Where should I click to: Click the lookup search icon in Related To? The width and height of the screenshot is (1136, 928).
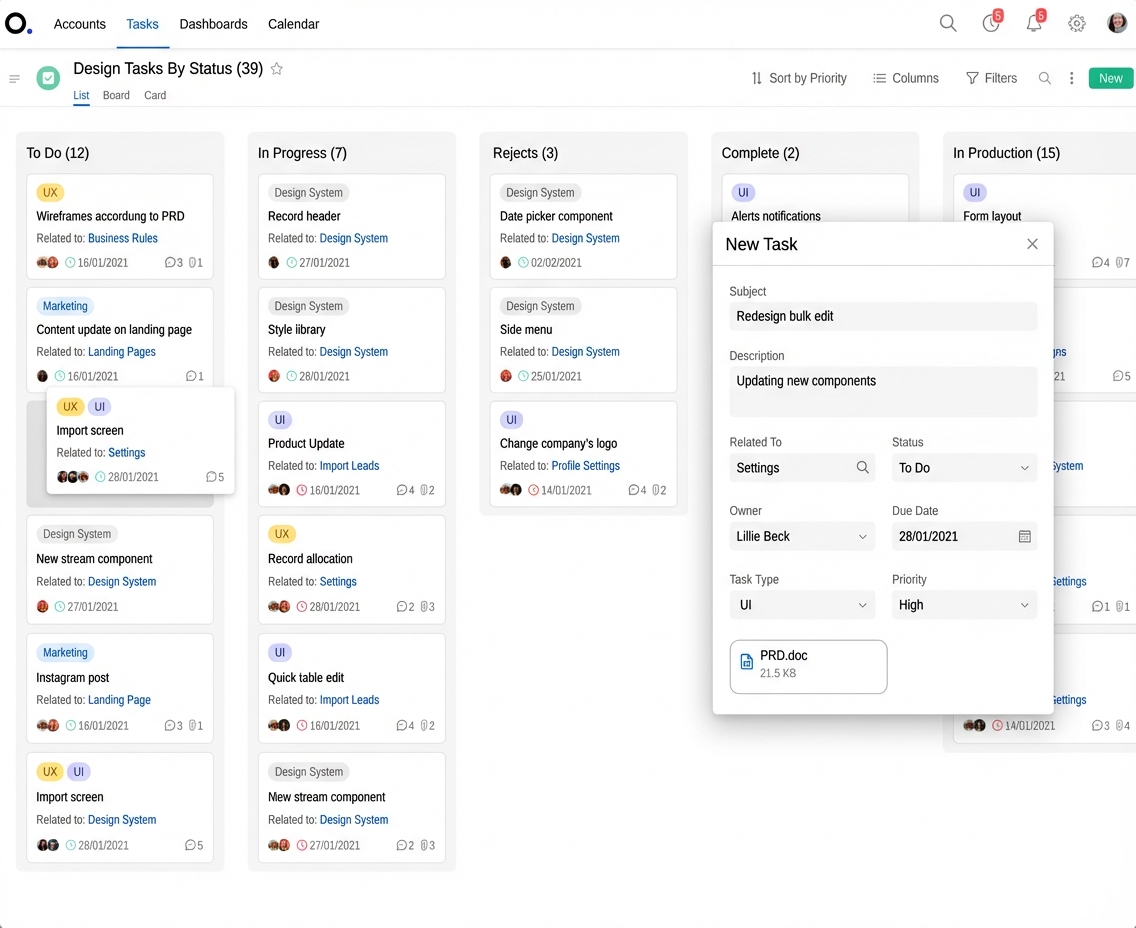862,468
